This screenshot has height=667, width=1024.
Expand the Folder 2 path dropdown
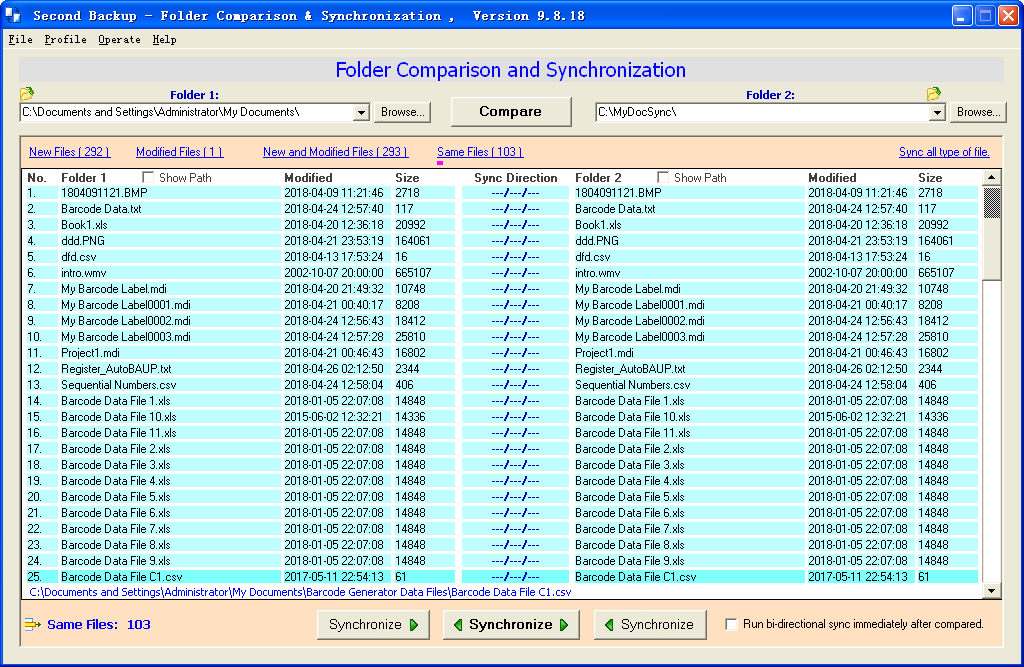pyautogui.click(x=937, y=112)
